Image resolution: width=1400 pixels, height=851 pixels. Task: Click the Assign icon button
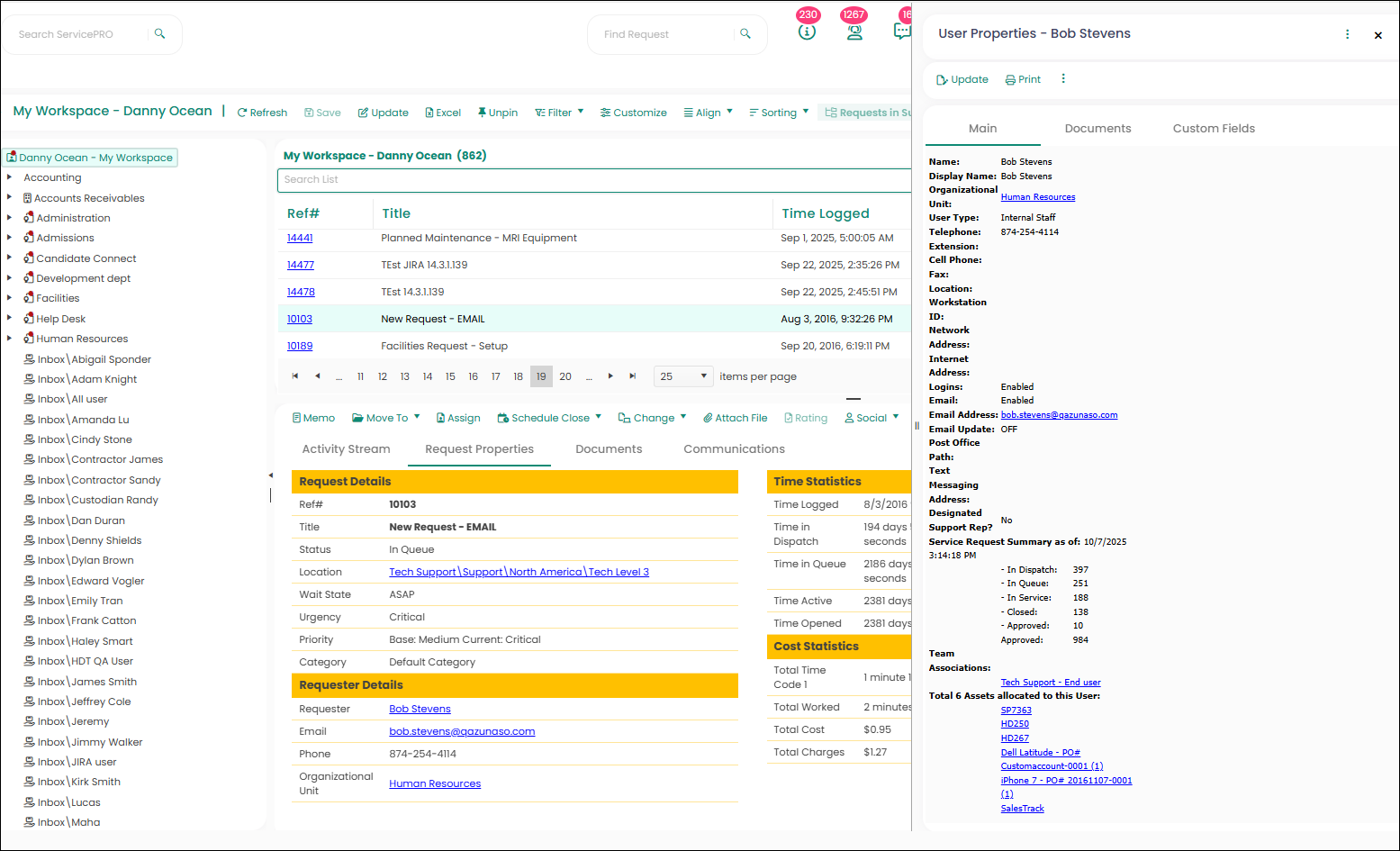[440, 418]
